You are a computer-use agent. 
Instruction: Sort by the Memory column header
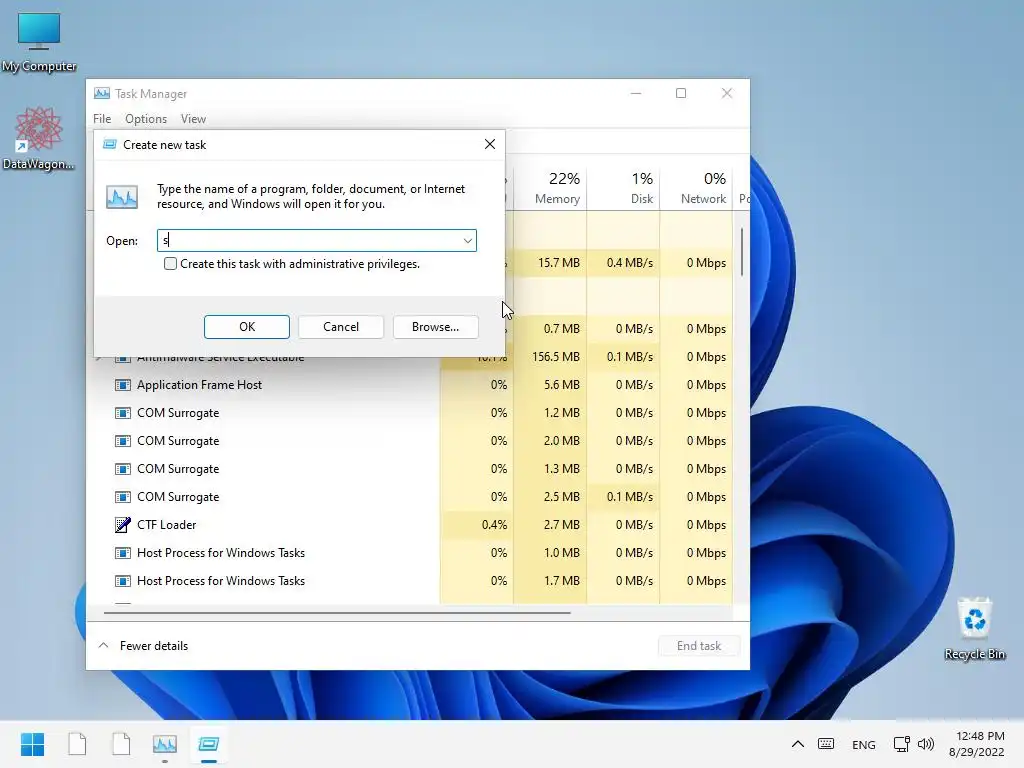pyautogui.click(x=551, y=187)
